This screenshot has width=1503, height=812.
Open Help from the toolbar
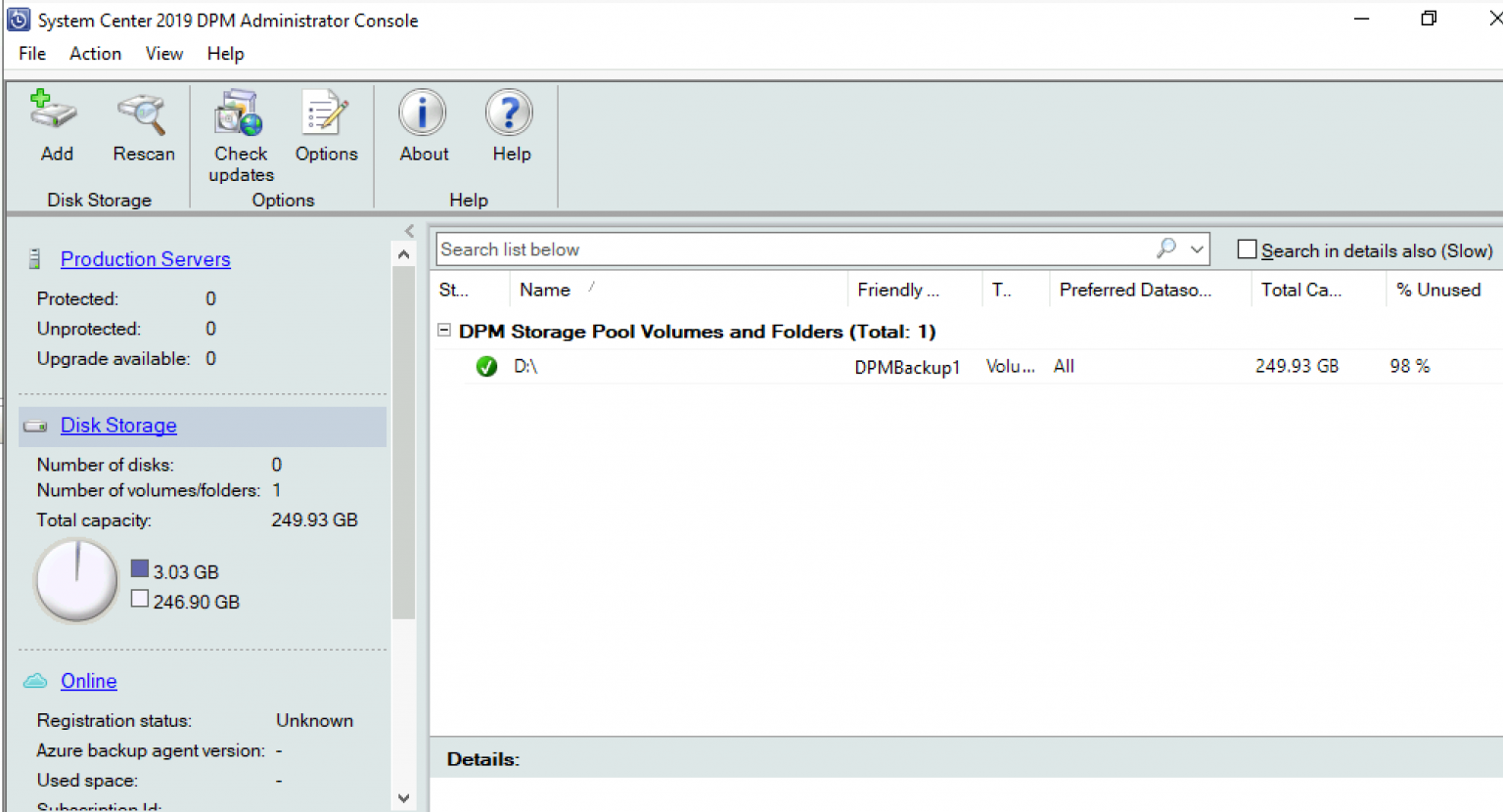pyautogui.click(x=510, y=113)
